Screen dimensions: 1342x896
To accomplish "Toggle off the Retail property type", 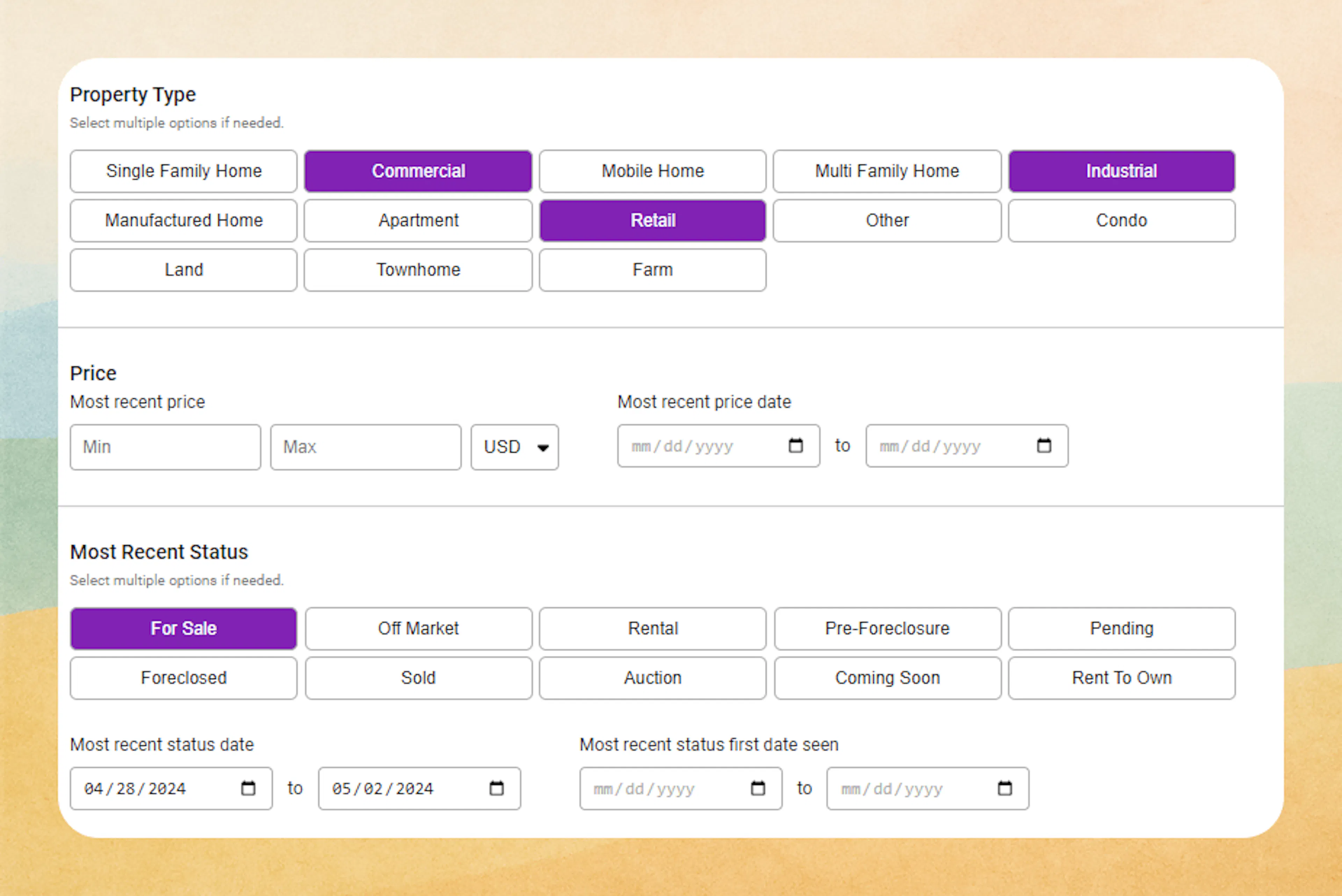I will (x=652, y=221).
